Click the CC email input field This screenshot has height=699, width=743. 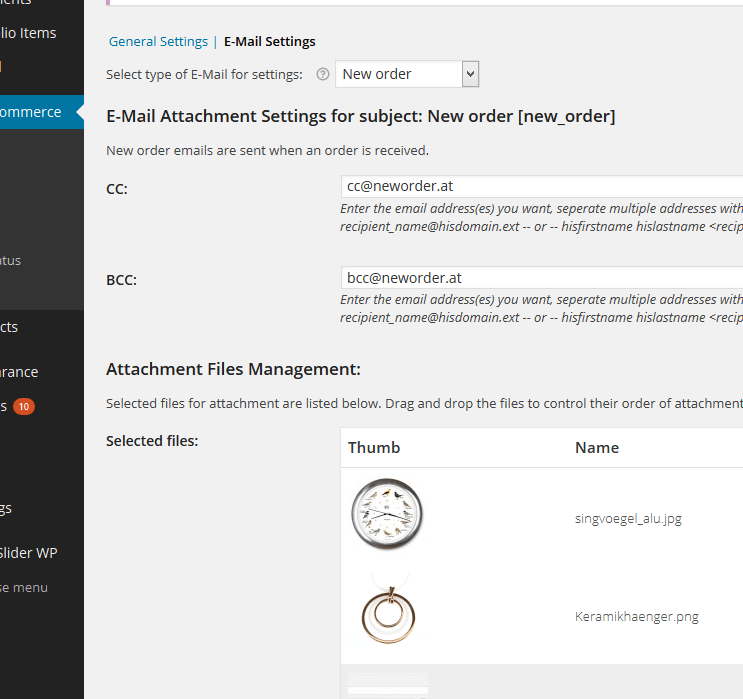pyautogui.click(x=542, y=186)
